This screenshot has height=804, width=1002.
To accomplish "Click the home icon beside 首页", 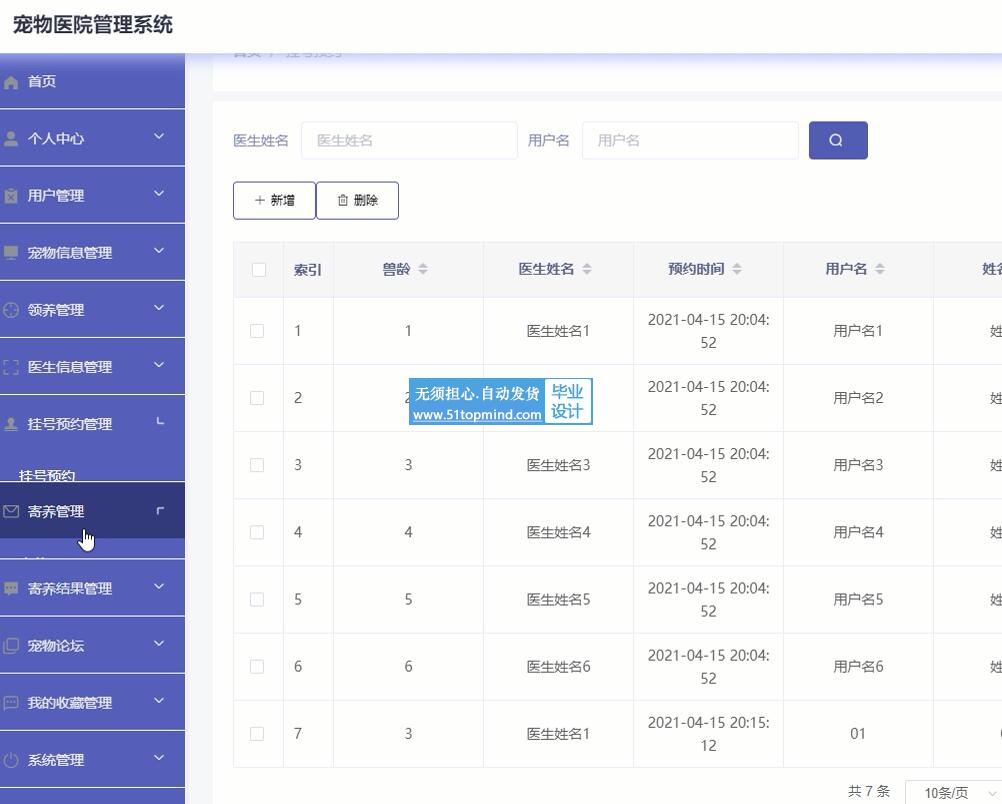I will (12, 82).
